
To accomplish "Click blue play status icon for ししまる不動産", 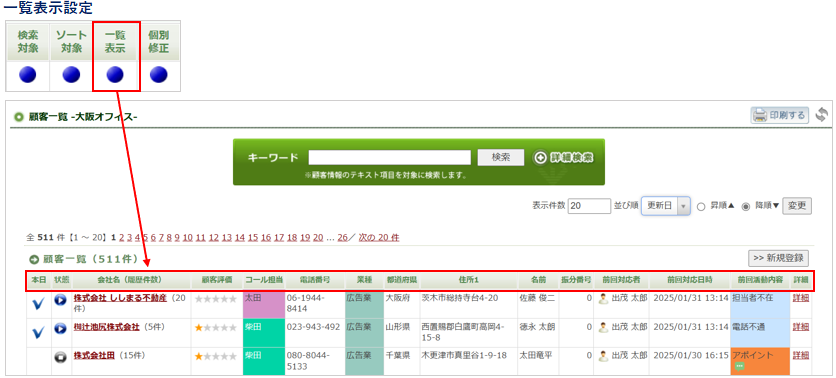I will pos(61,300).
